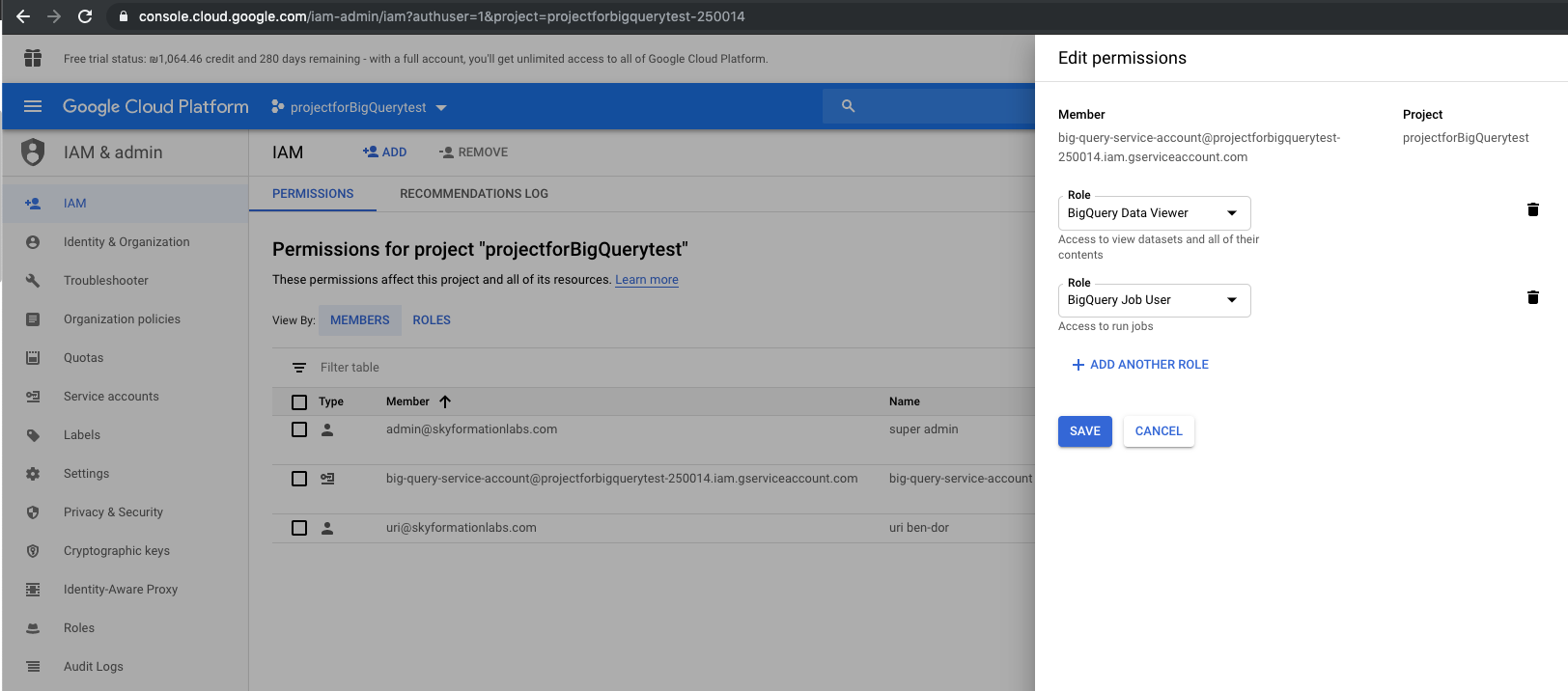Viewport: 1568px width, 691px height.
Task: Click Add Another Role
Action: click(1140, 365)
